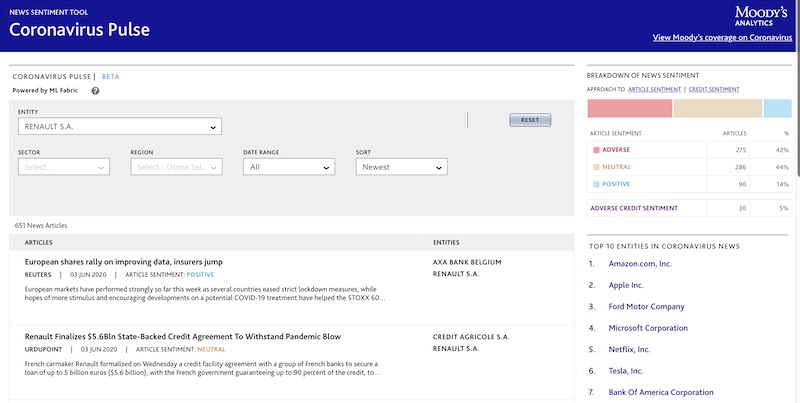The height and width of the screenshot is (403, 800).
Task: Expand the Sector select dropdown
Action: coord(63,167)
